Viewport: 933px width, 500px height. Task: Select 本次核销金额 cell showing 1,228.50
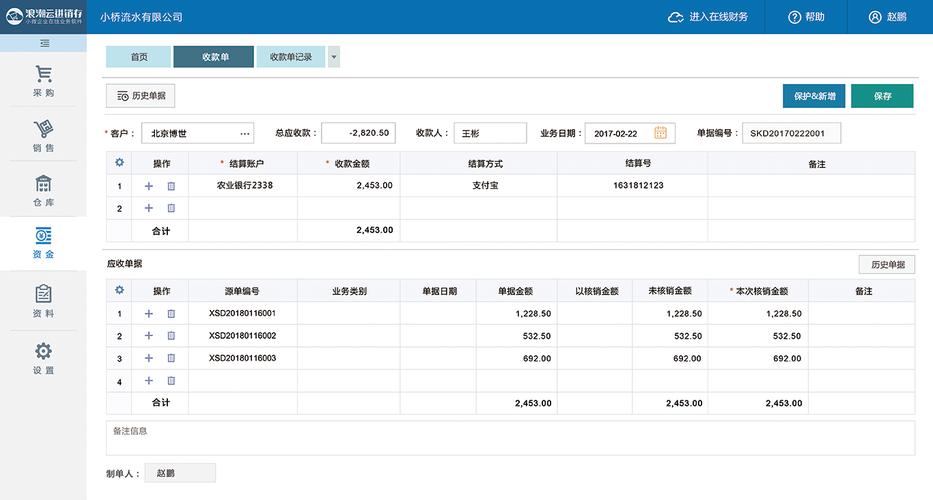(758, 313)
